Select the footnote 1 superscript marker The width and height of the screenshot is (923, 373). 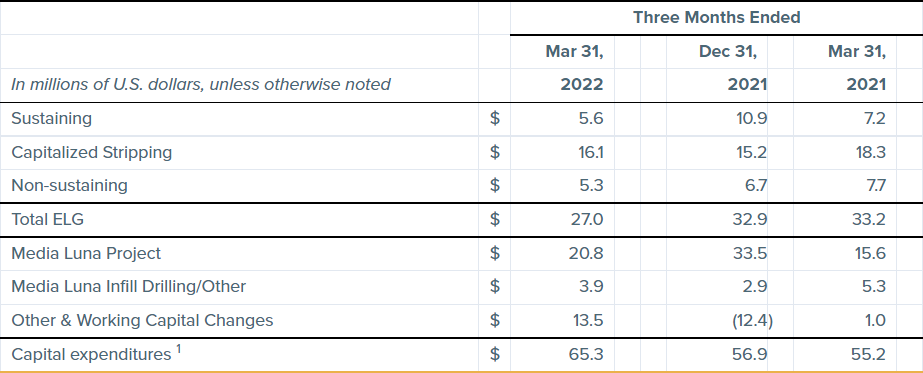178,349
